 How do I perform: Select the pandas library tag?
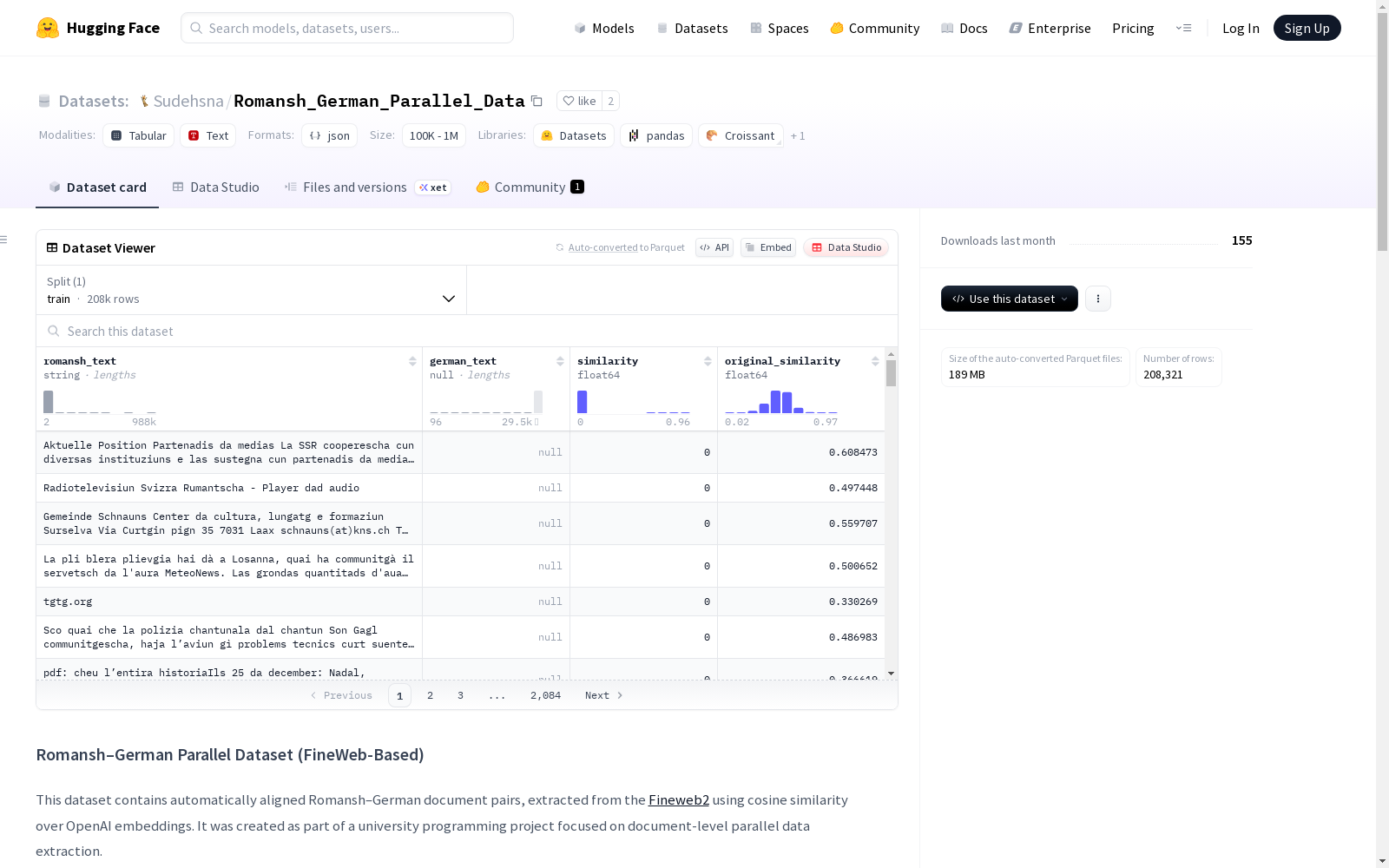pyautogui.click(x=656, y=135)
